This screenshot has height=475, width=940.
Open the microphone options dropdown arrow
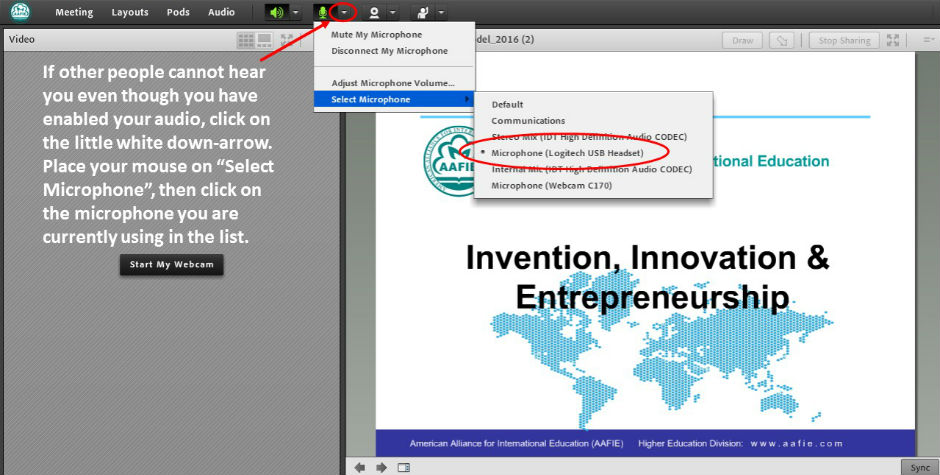[x=344, y=12]
